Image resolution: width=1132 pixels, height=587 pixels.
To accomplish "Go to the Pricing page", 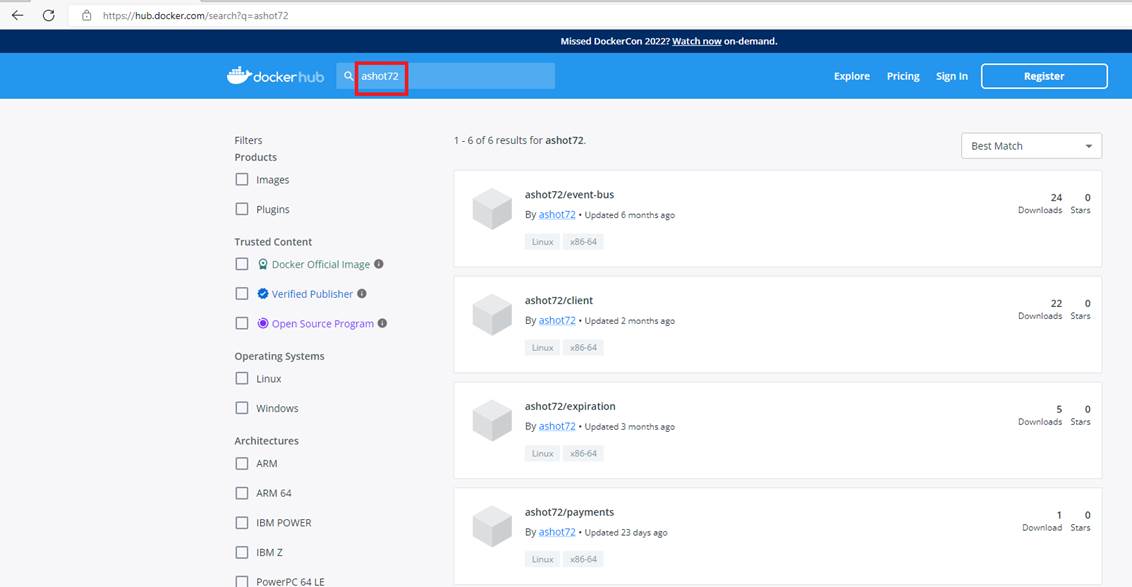I will (902, 76).
